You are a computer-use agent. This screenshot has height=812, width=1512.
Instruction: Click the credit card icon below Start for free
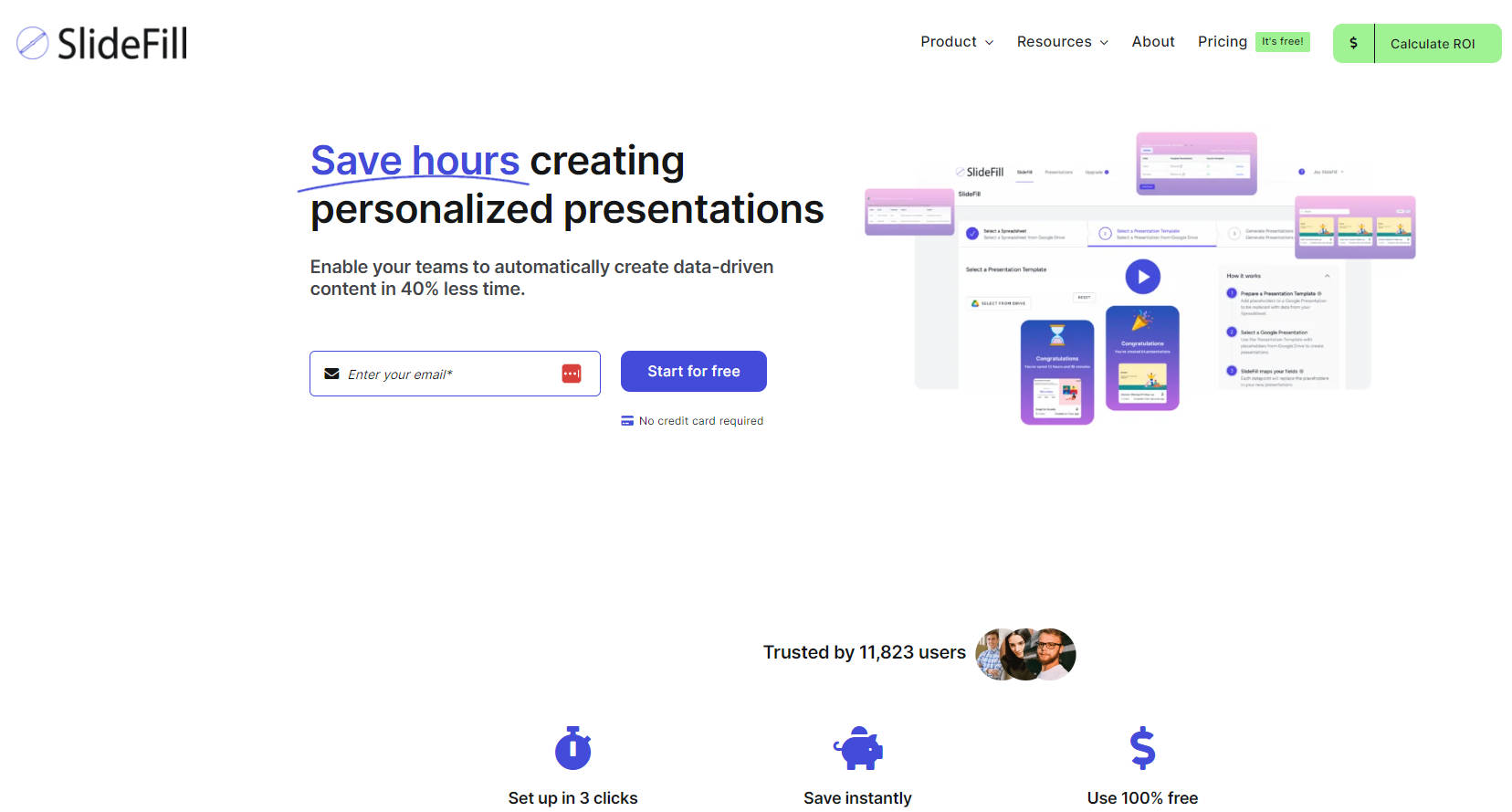627,421
